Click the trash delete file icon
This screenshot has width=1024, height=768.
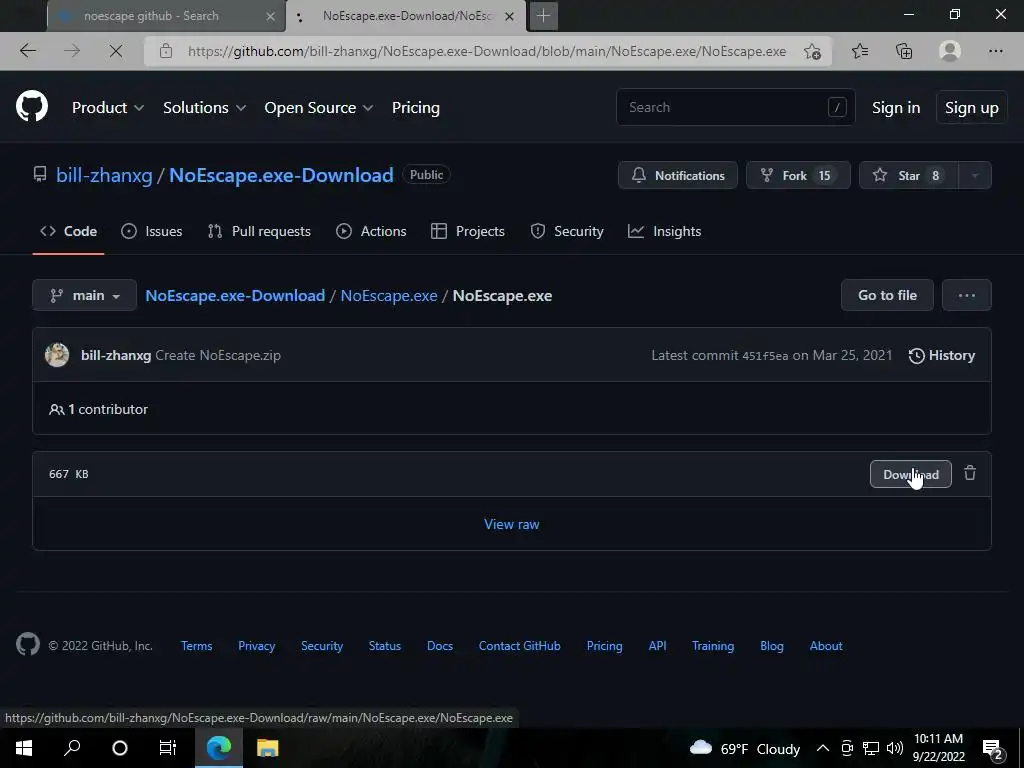point(970,473)
